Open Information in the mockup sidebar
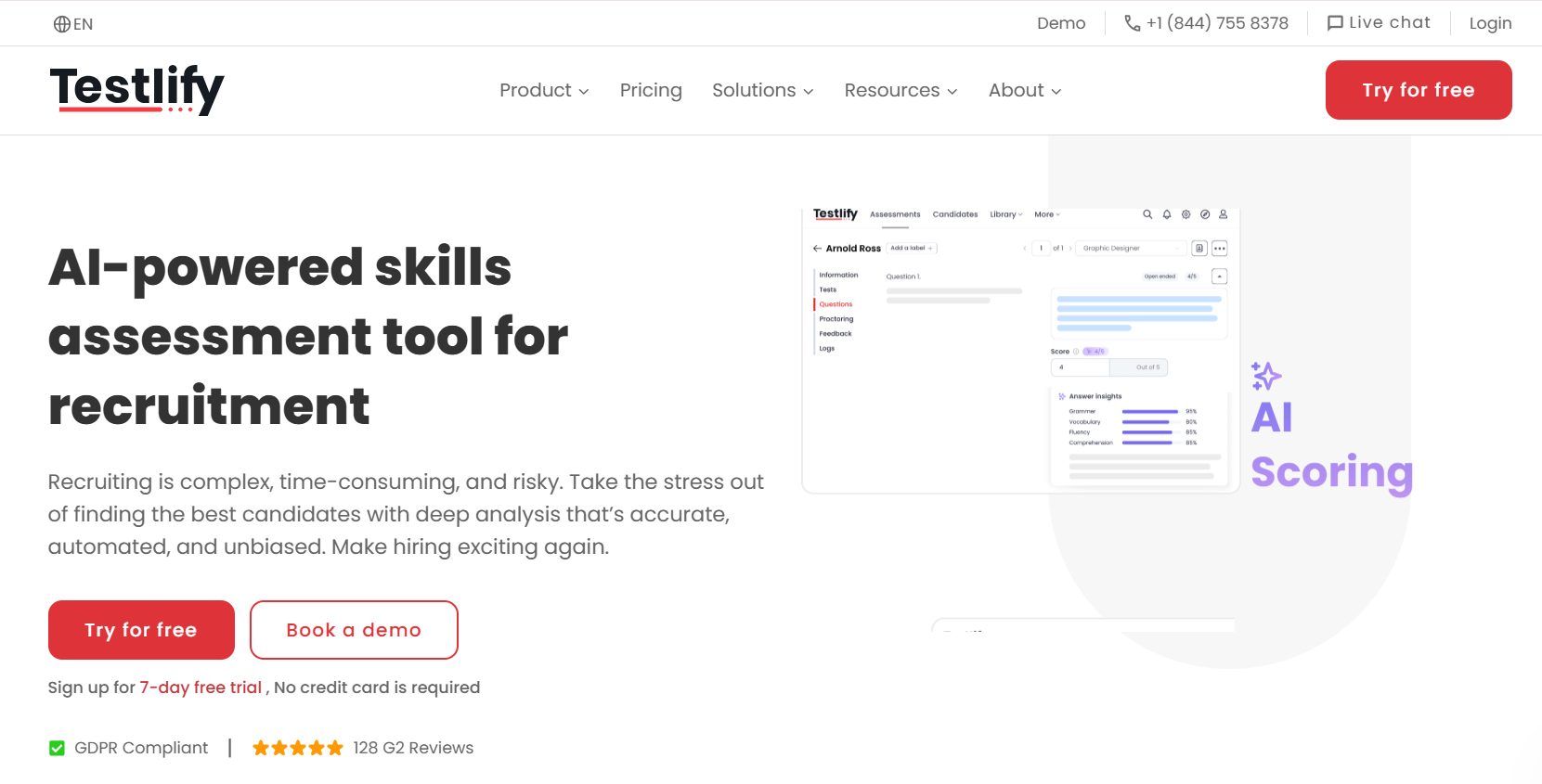The image size is (1542, 784). pos(838,276)
